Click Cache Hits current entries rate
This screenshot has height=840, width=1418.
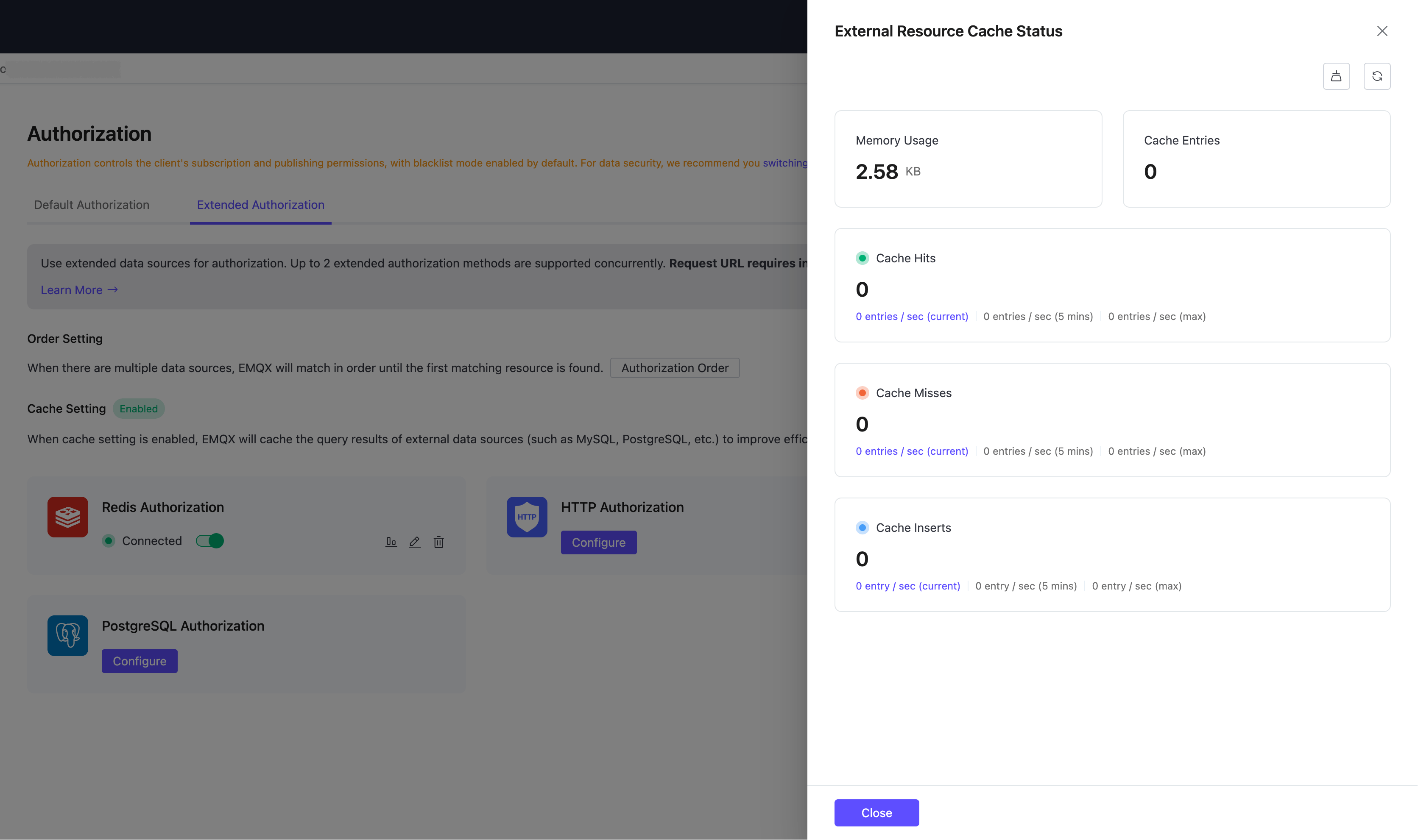tap(912, 317)
